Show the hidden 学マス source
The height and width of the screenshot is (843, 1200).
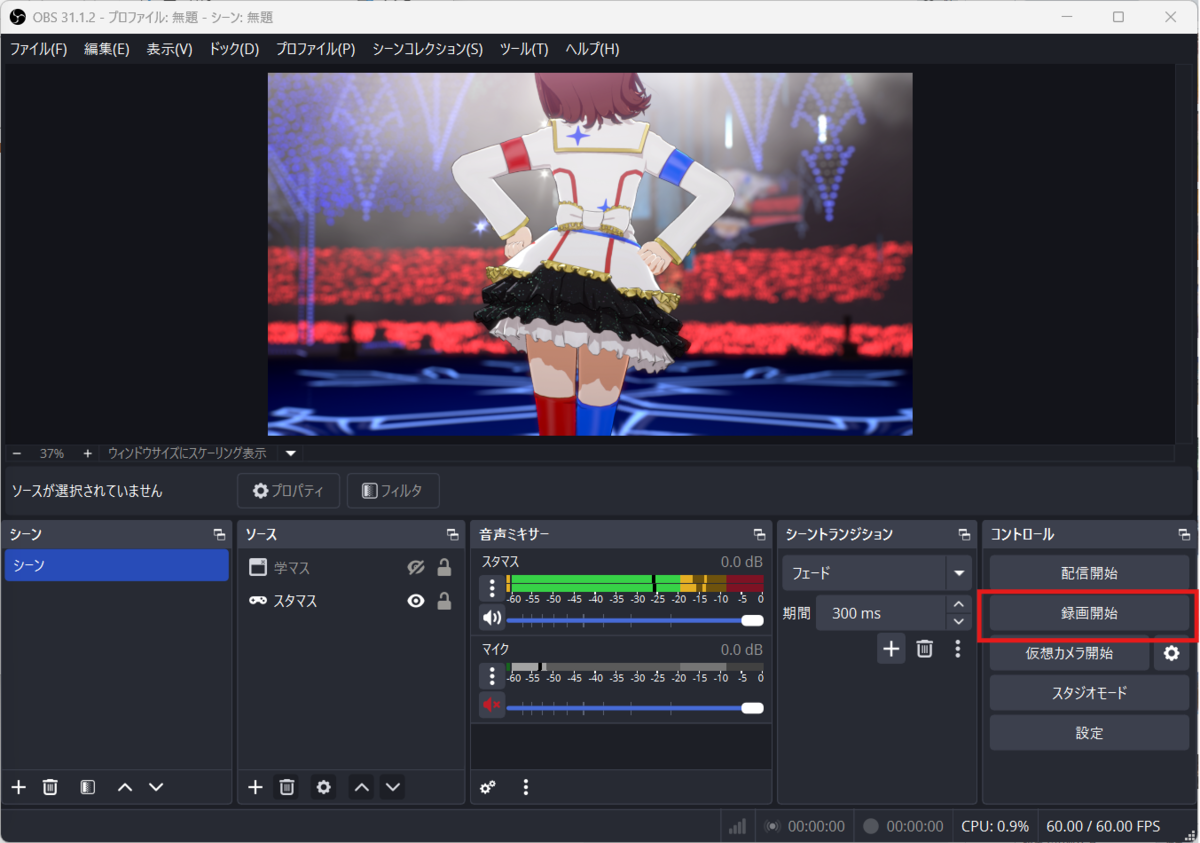tap(416, 568)
